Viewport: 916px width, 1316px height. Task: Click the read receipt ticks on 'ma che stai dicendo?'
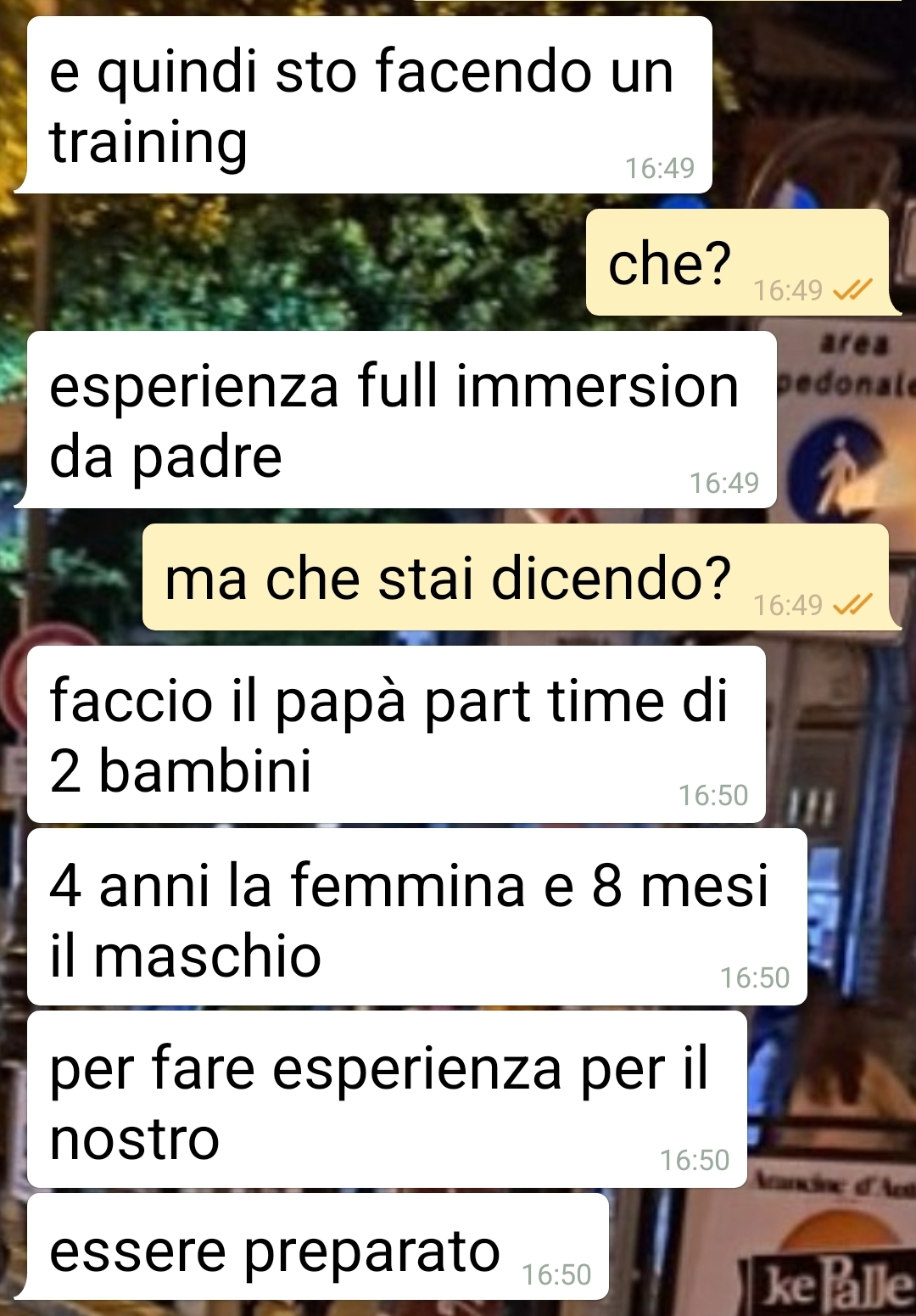point(852,604)
